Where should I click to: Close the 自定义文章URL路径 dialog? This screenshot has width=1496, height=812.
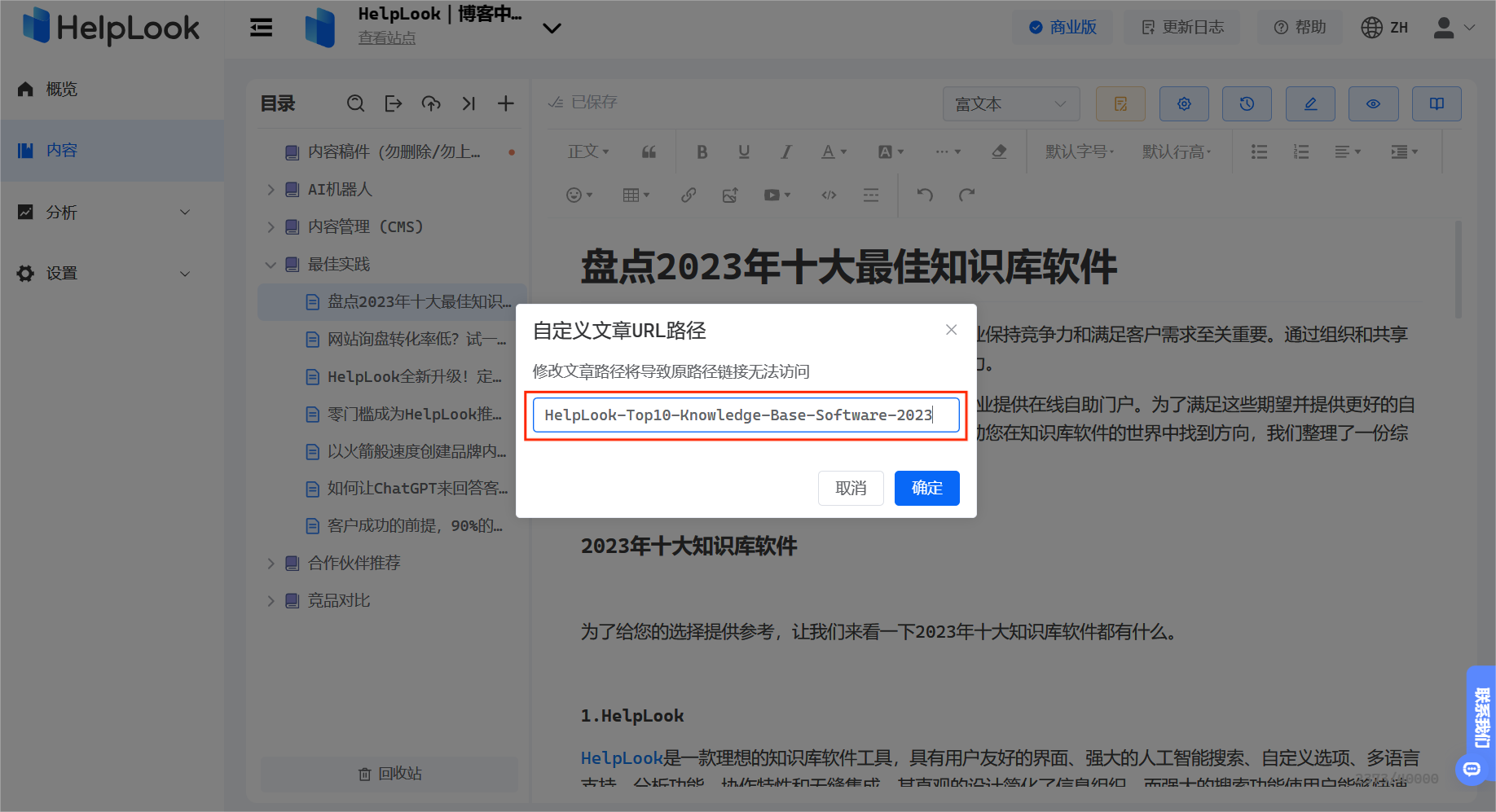pyautogui.click(x=951, y=330)
